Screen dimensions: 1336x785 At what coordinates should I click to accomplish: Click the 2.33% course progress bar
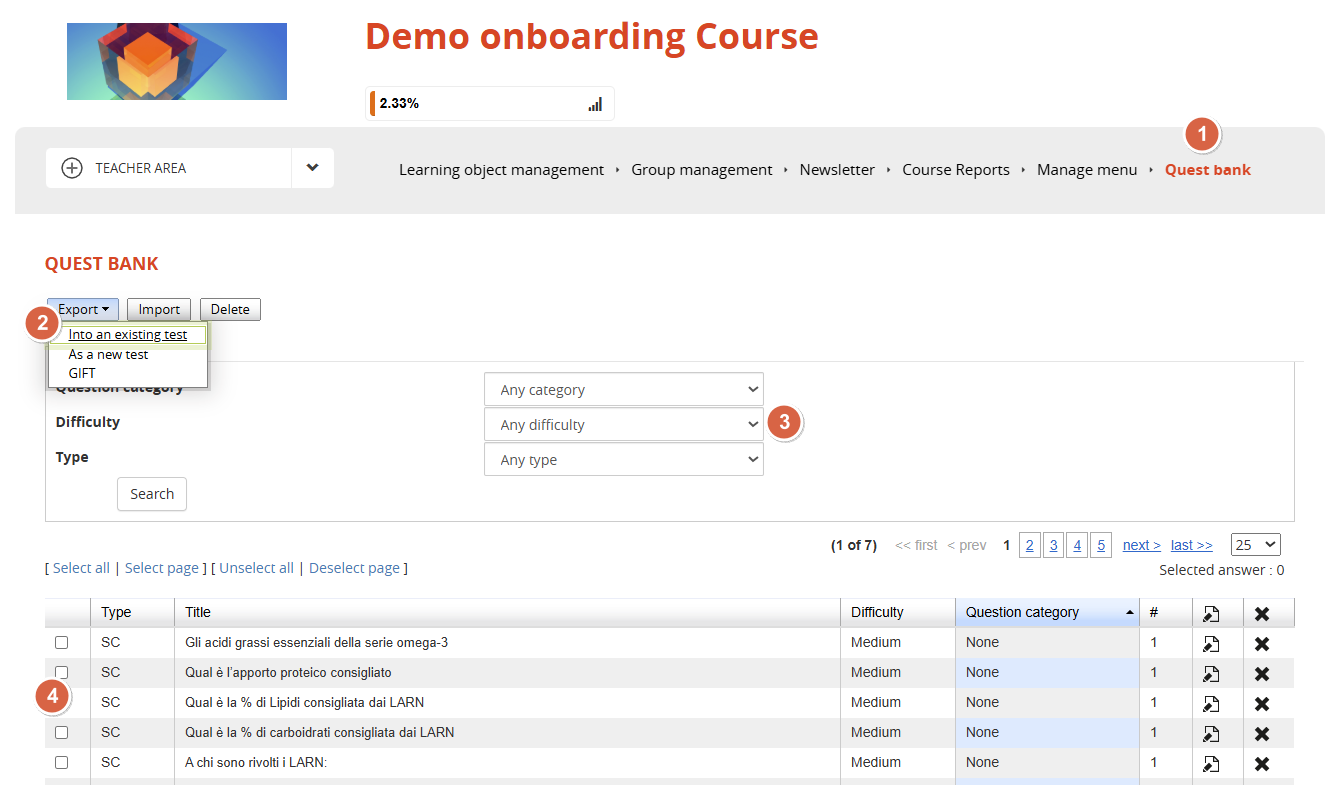[480, 104]
